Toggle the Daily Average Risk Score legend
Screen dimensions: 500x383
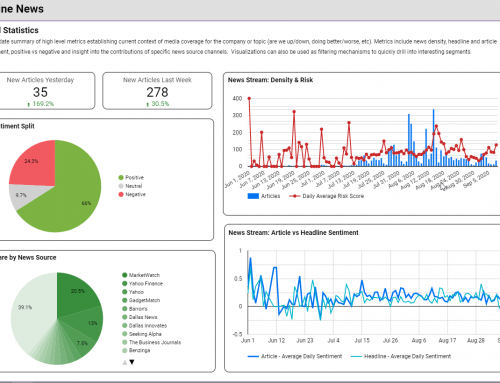pyautogui.click(x=326, y=196)
